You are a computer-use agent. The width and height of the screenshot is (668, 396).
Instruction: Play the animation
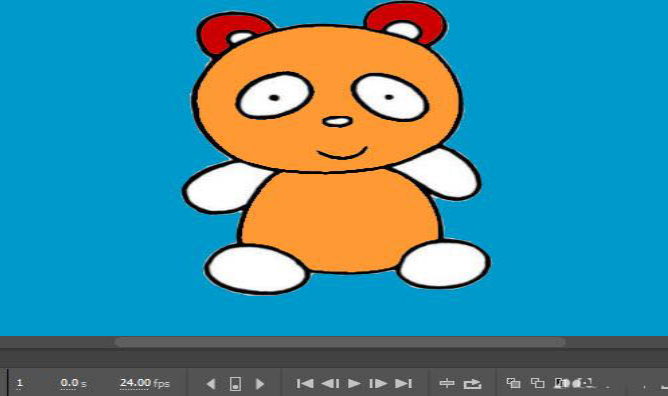[x=354, y=384]
